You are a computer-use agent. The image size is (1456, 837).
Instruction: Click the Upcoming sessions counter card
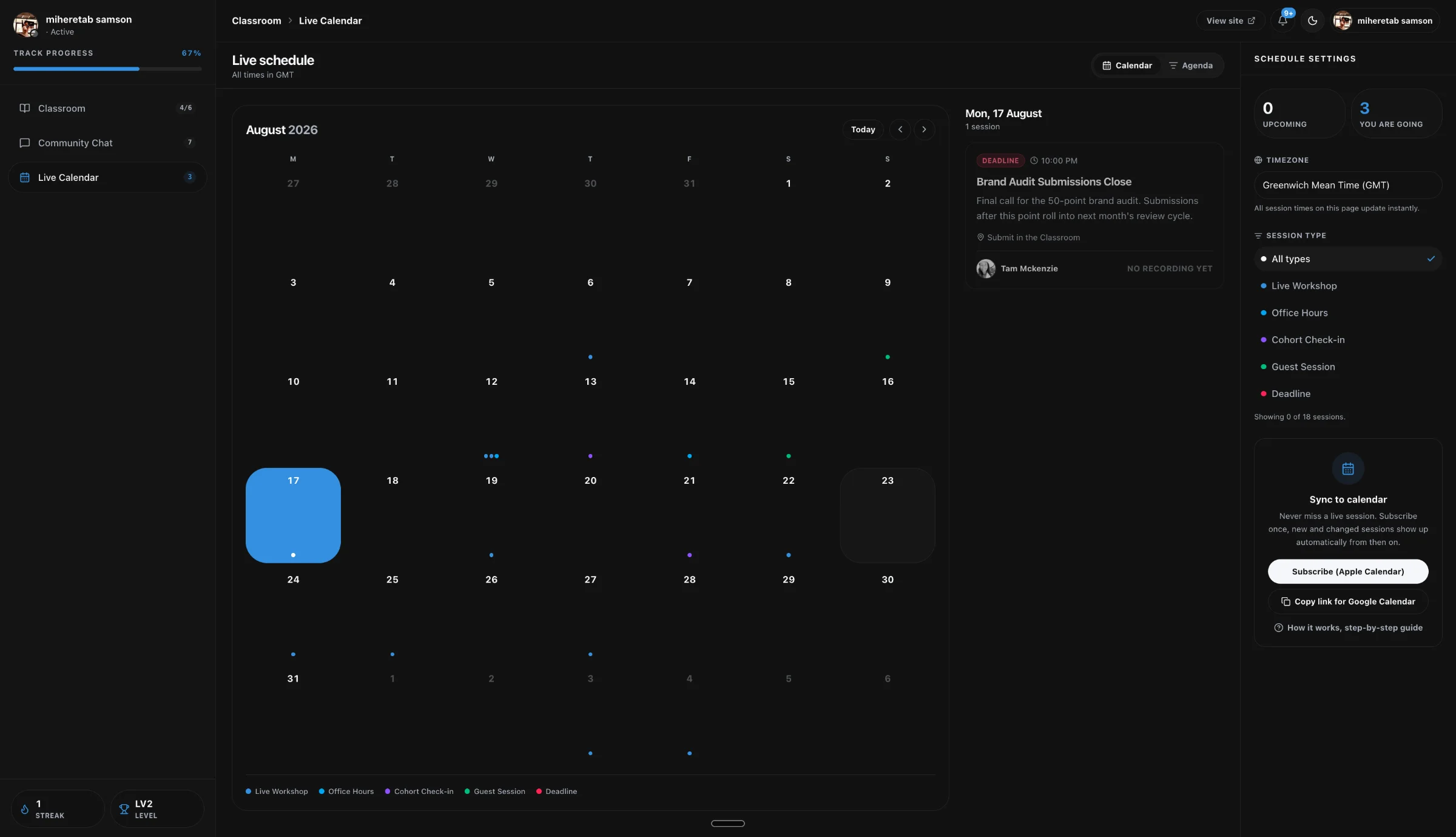pos(1300,114)
